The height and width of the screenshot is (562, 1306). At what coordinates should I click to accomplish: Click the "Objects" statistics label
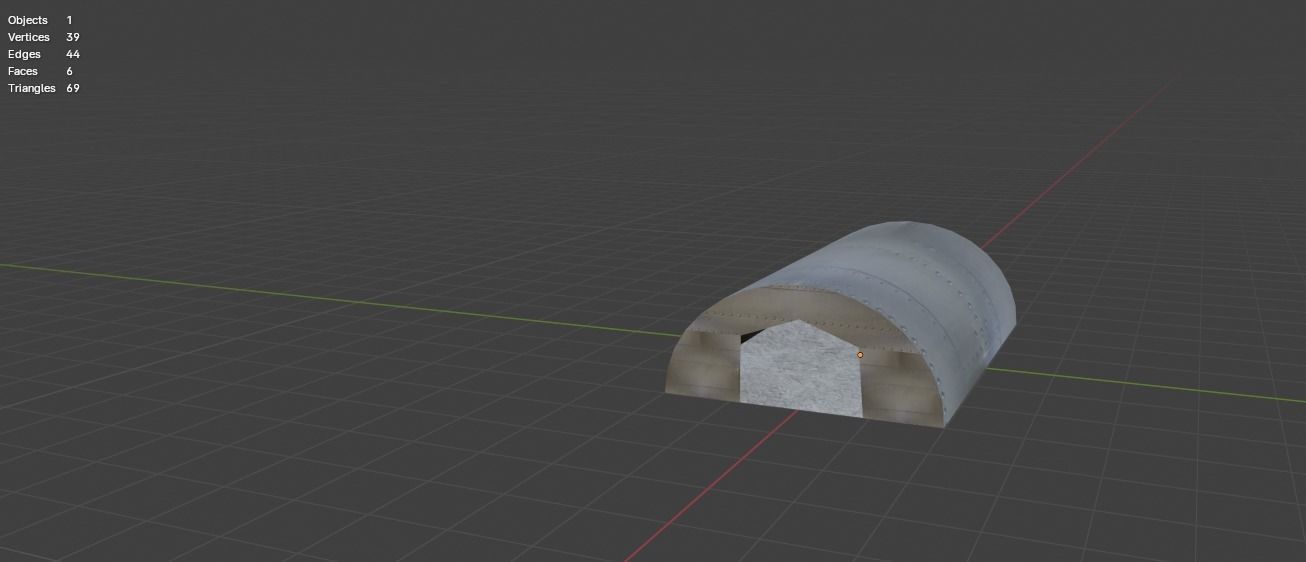[28, 20]
